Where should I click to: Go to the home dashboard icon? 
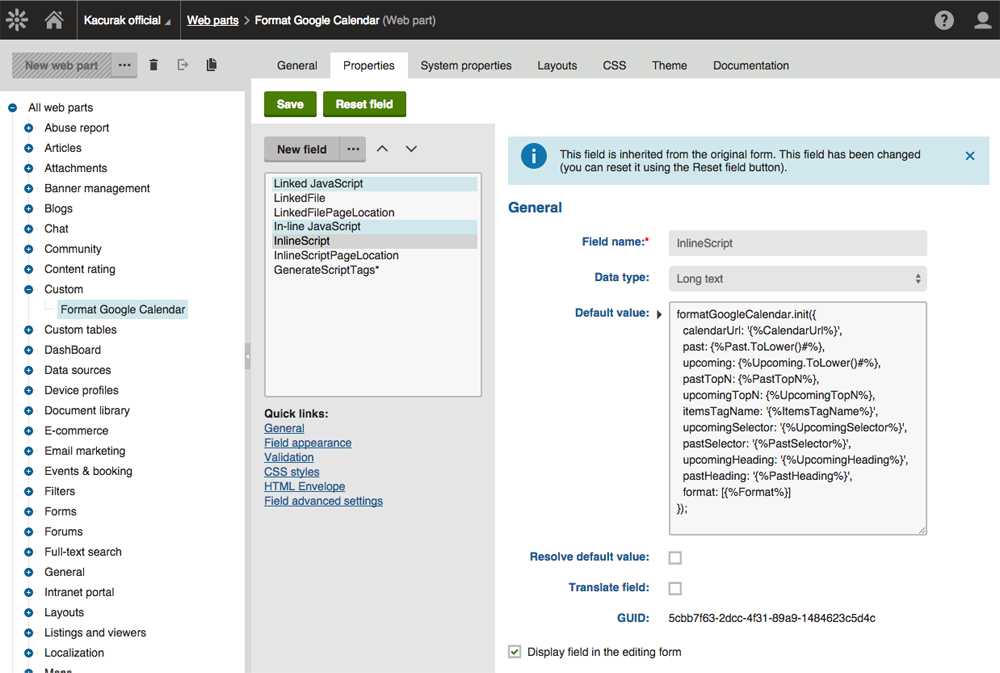pos(54,20)
